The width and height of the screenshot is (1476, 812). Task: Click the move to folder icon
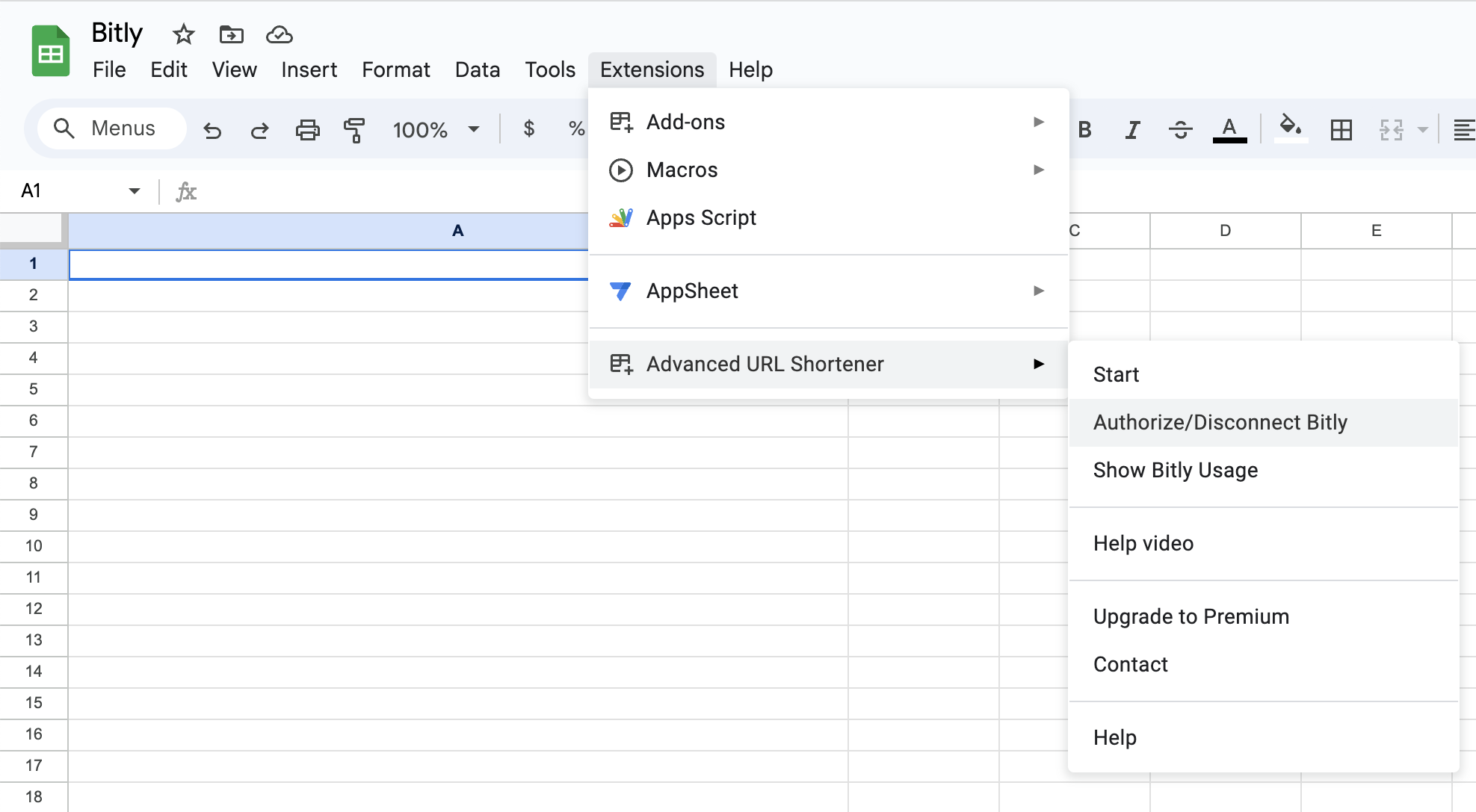click(x=231, y=34)
